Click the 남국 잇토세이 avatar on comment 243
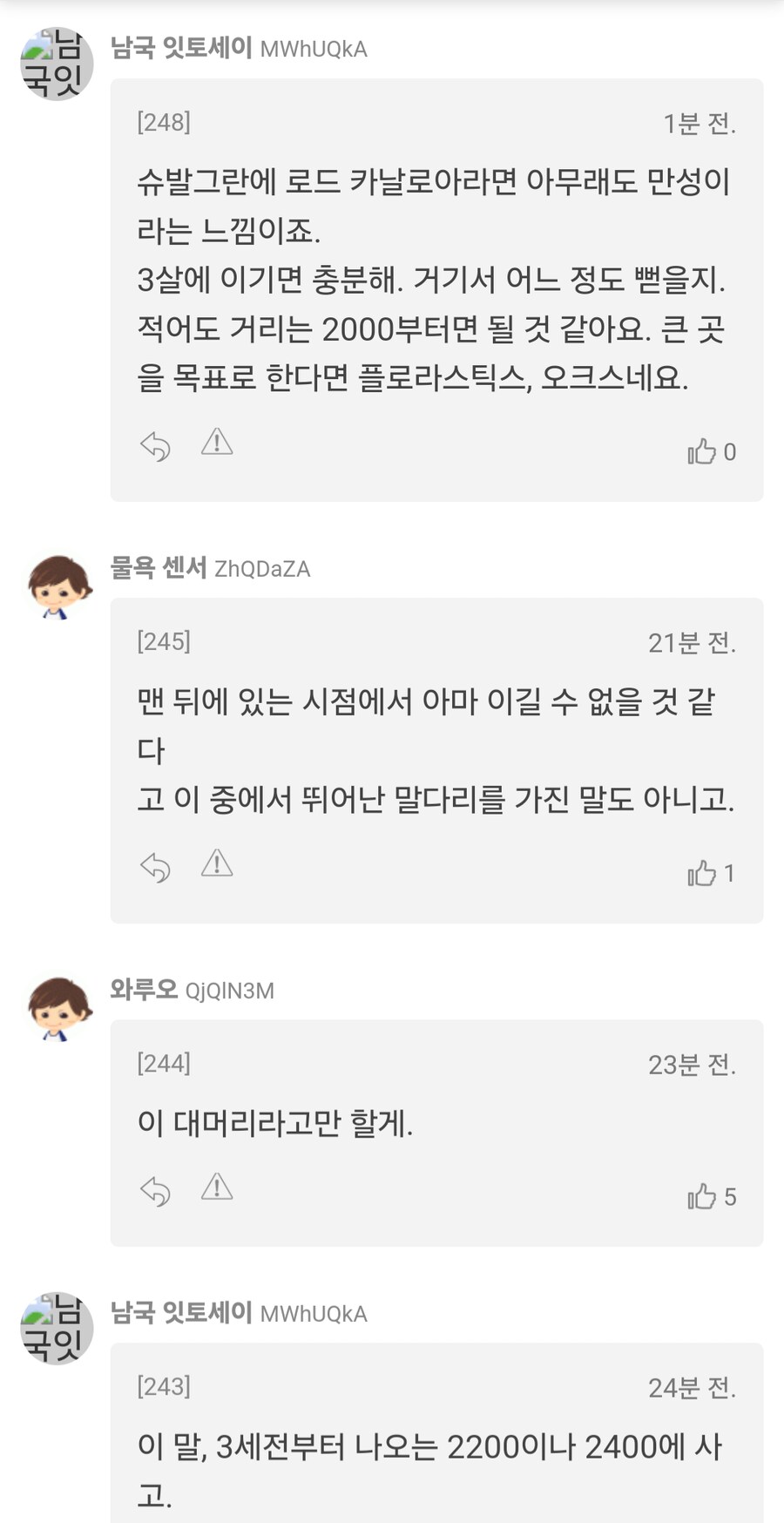The width and height of the screenshot is (784, 1523). click(x=56, y=1329)
